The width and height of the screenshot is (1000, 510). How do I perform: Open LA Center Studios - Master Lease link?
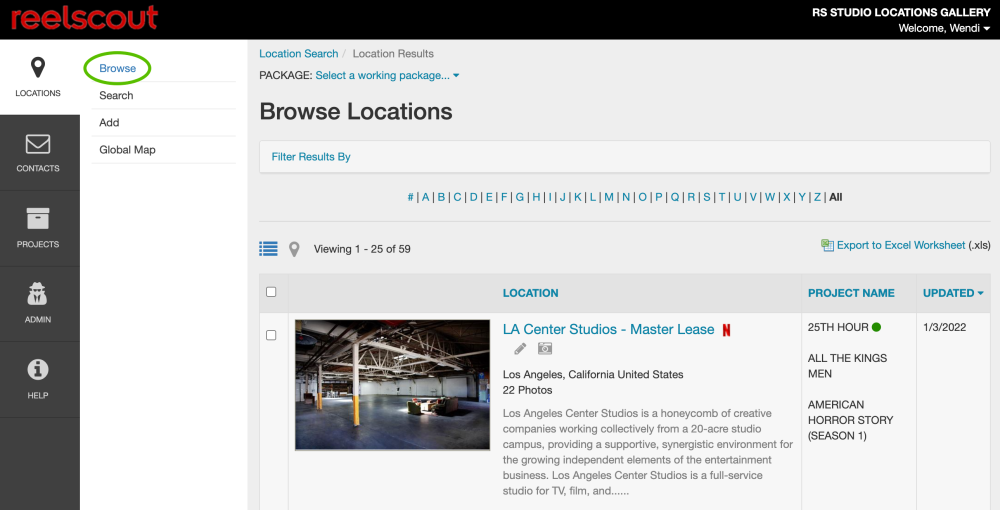coord(608,330)
